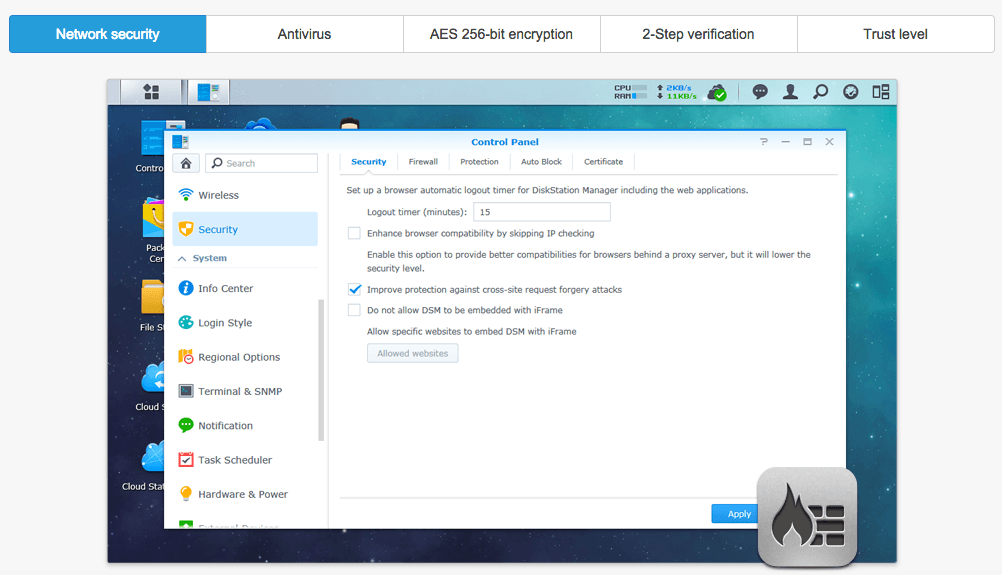Enable skipping IP checking checkbox
1002x575 pixels.
click(x=354, y=233)
